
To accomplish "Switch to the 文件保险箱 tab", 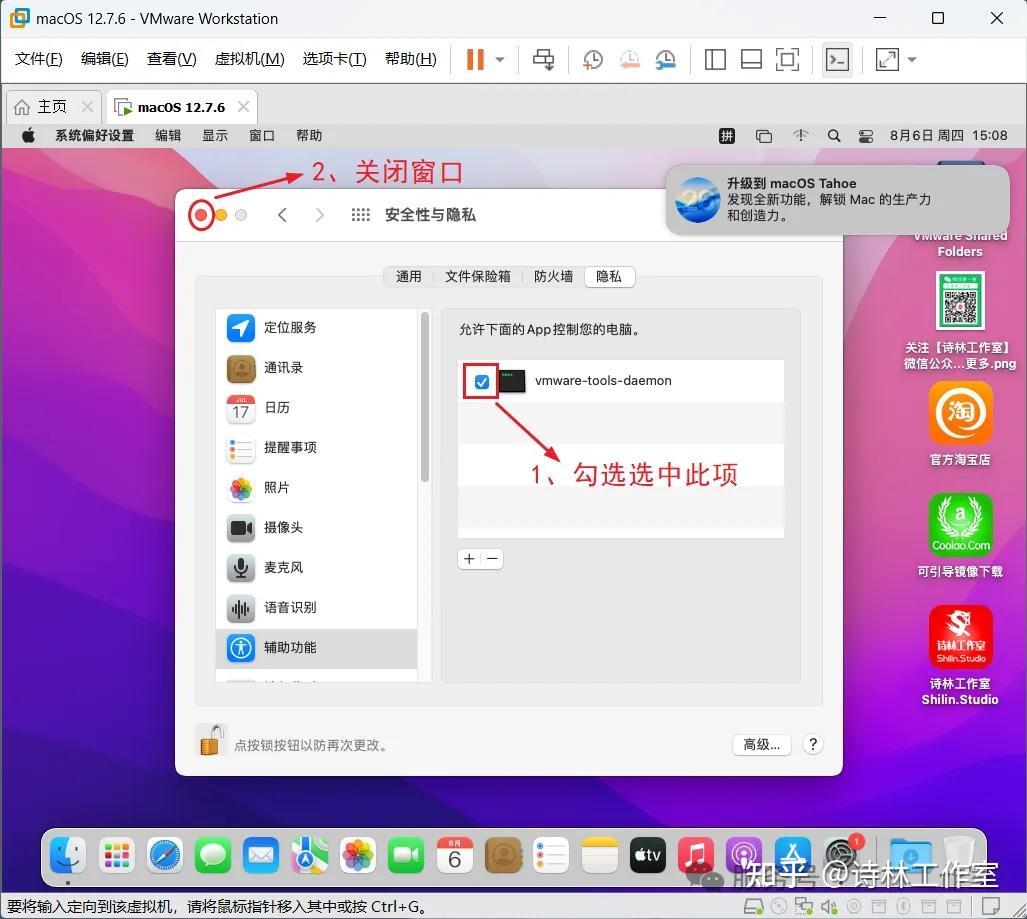I will click(x=477, y=276).
